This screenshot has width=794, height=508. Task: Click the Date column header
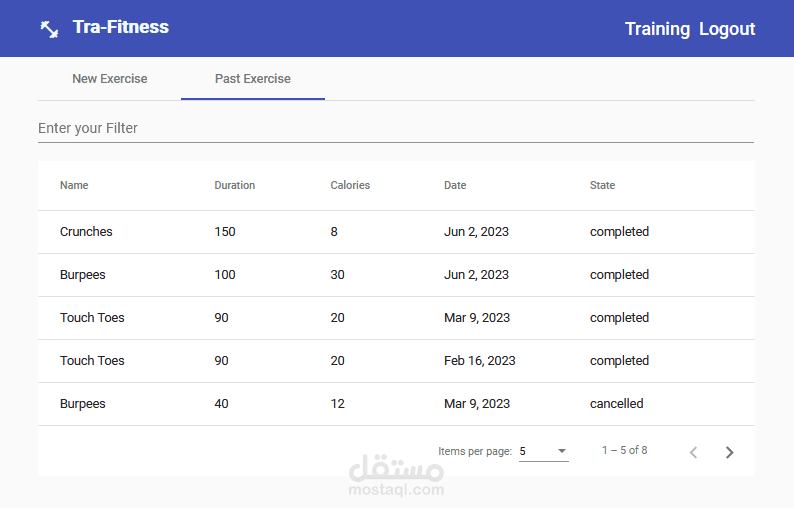455,185
